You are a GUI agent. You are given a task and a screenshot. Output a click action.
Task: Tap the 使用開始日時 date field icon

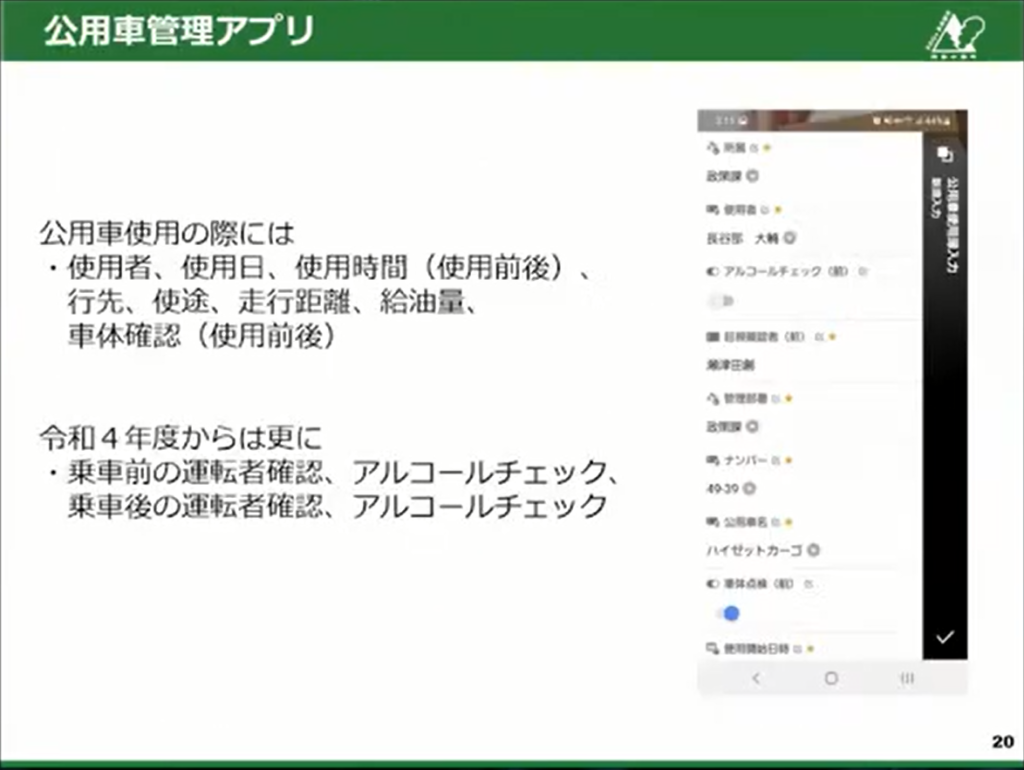coord(712,646)
